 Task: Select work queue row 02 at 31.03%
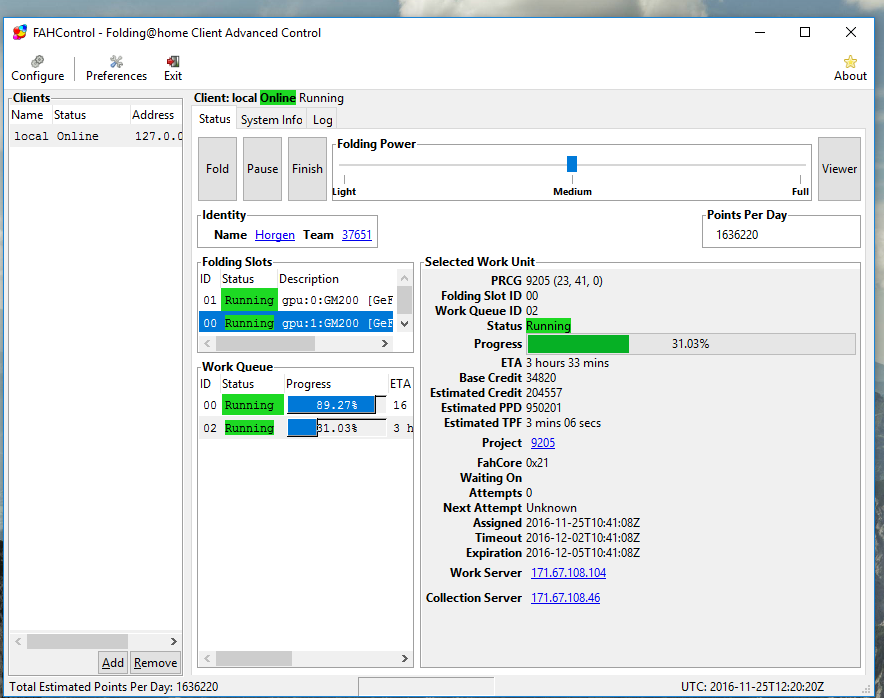(306, 428)
